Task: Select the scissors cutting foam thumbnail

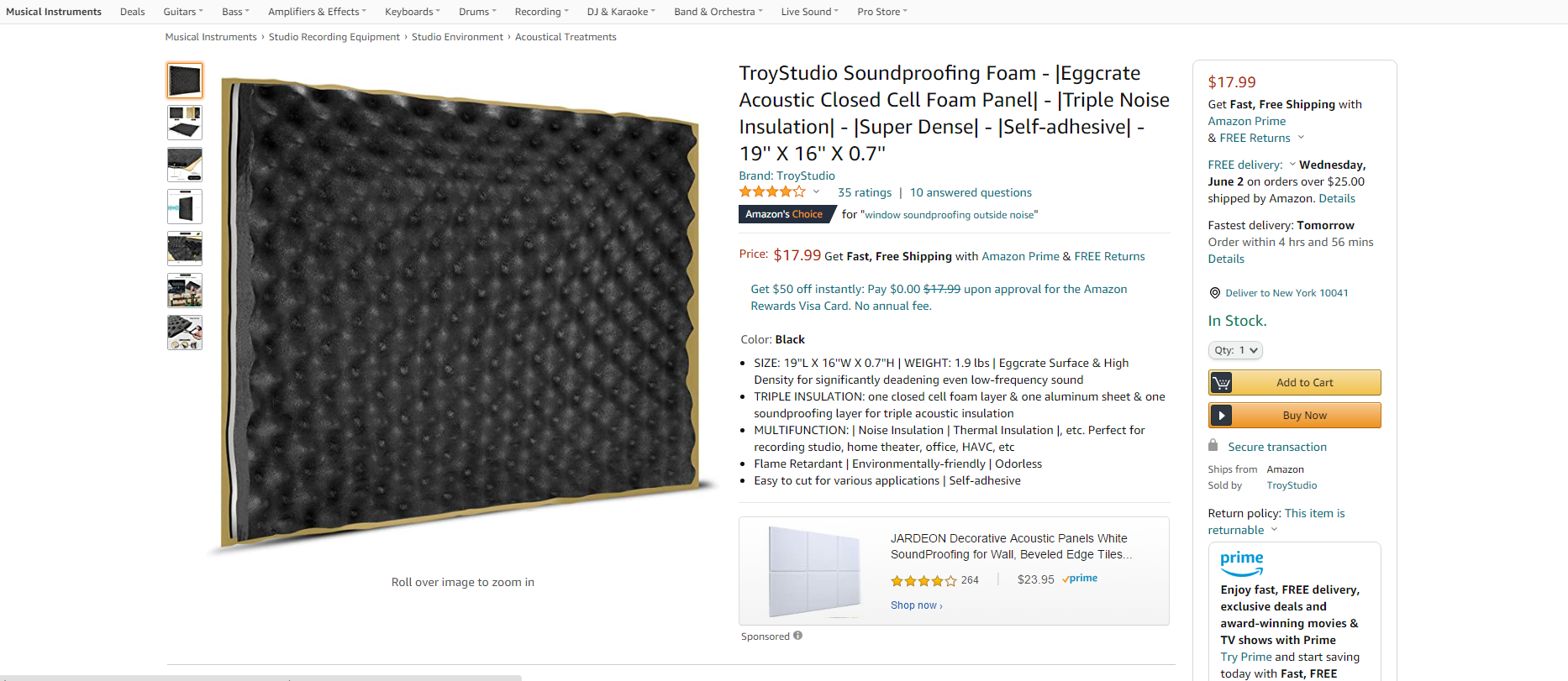Action: (185, 333)
